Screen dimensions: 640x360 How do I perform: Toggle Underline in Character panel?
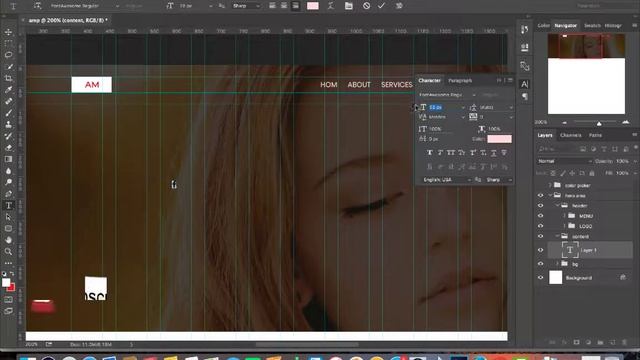click(493, 153)
